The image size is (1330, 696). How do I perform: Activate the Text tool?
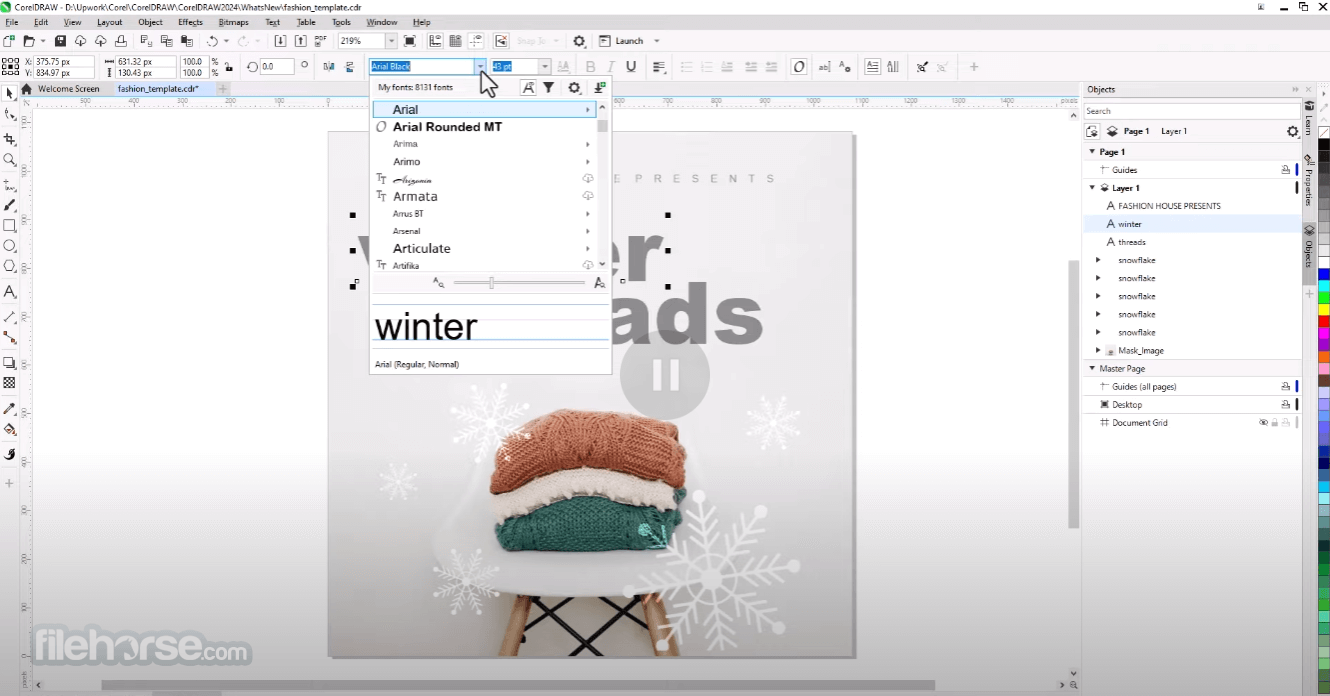[10, 292]
